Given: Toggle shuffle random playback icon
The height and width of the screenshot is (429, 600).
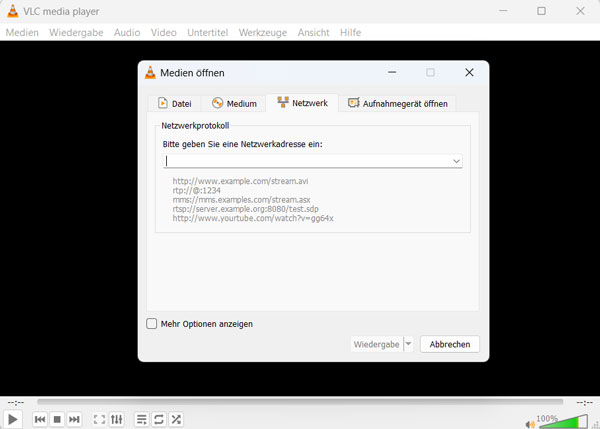Looking at the screenshot, I should [x=176, y=419].
